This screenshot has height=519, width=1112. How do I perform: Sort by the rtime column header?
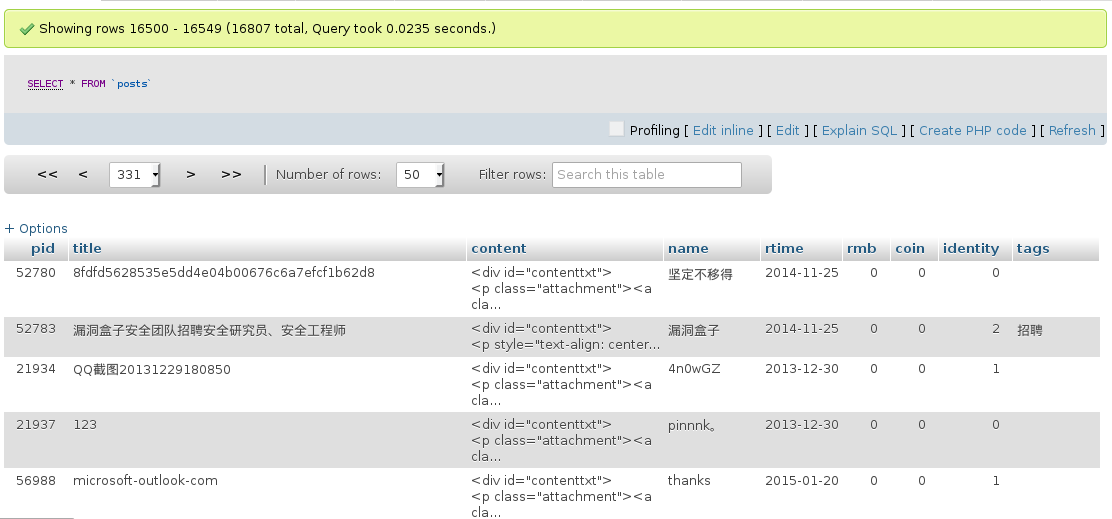tap(784, 249)
